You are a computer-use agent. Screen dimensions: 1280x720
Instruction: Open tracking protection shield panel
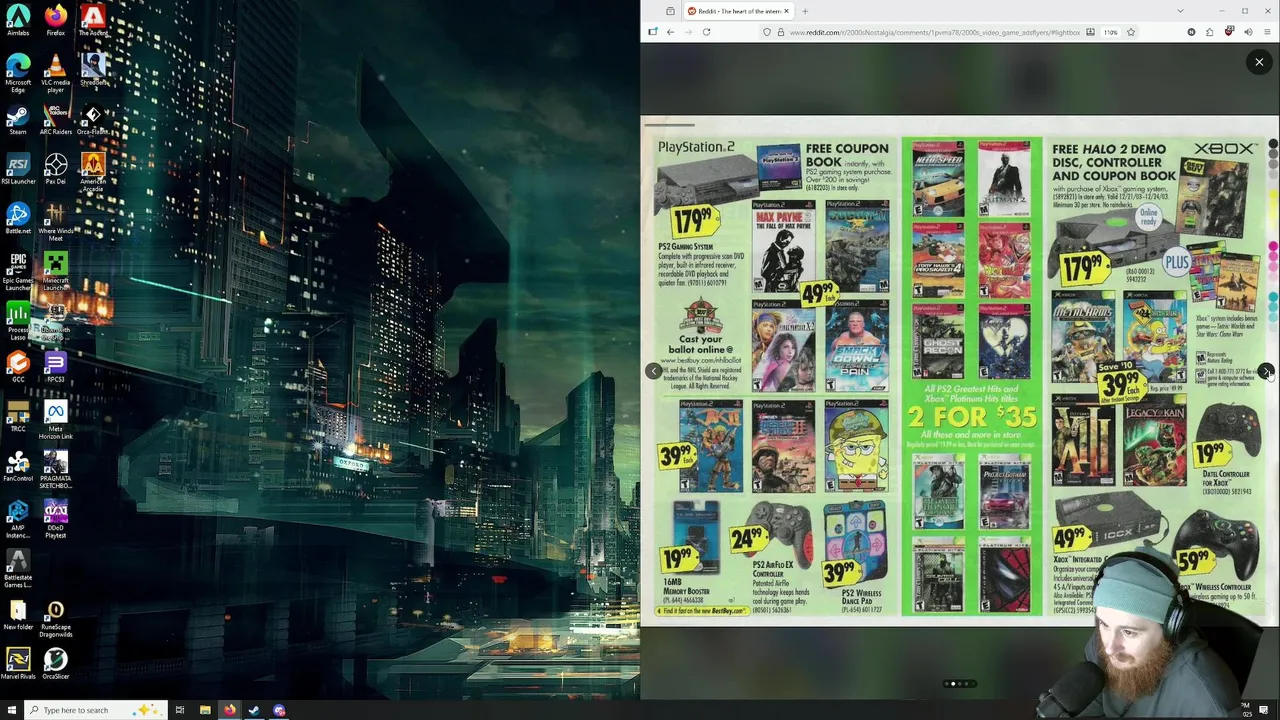coord(767,32)
